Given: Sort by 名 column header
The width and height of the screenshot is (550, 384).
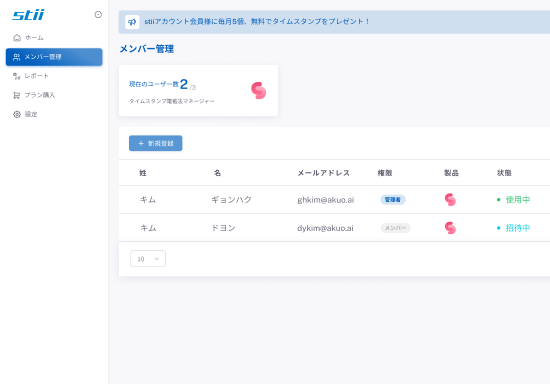Looking at the screenshot, I should tap(217, 173).
